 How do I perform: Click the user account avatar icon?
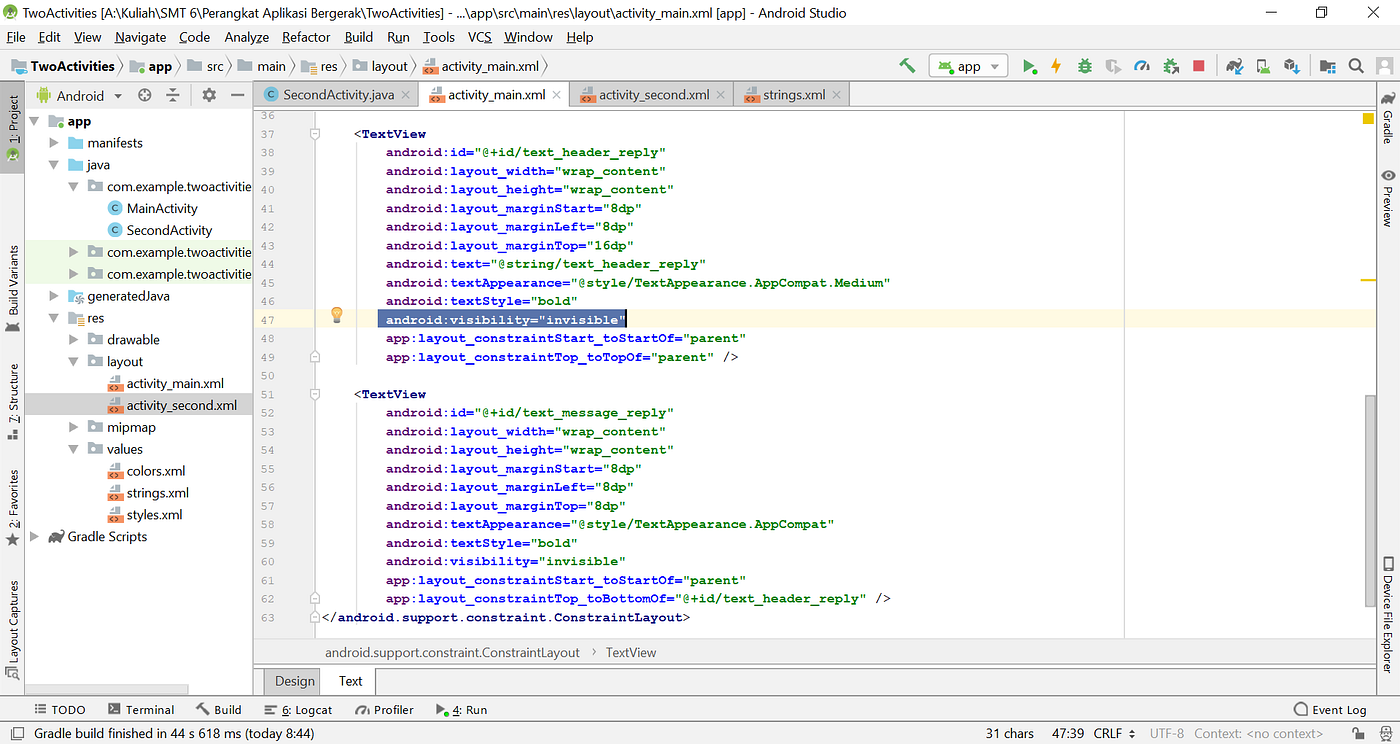[x=1384, y=66]
